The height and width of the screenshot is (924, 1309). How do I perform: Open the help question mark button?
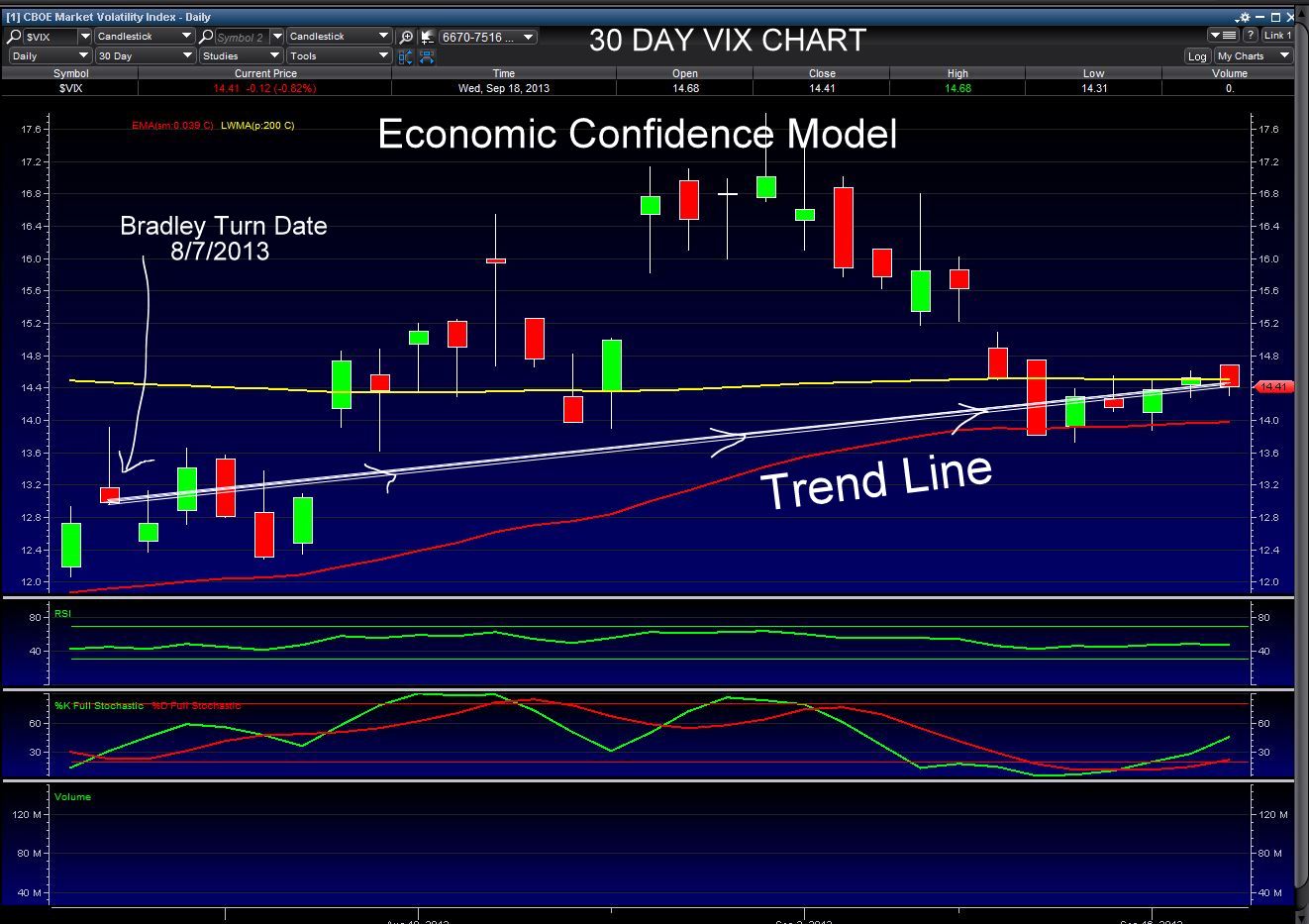coord(1252,36)
